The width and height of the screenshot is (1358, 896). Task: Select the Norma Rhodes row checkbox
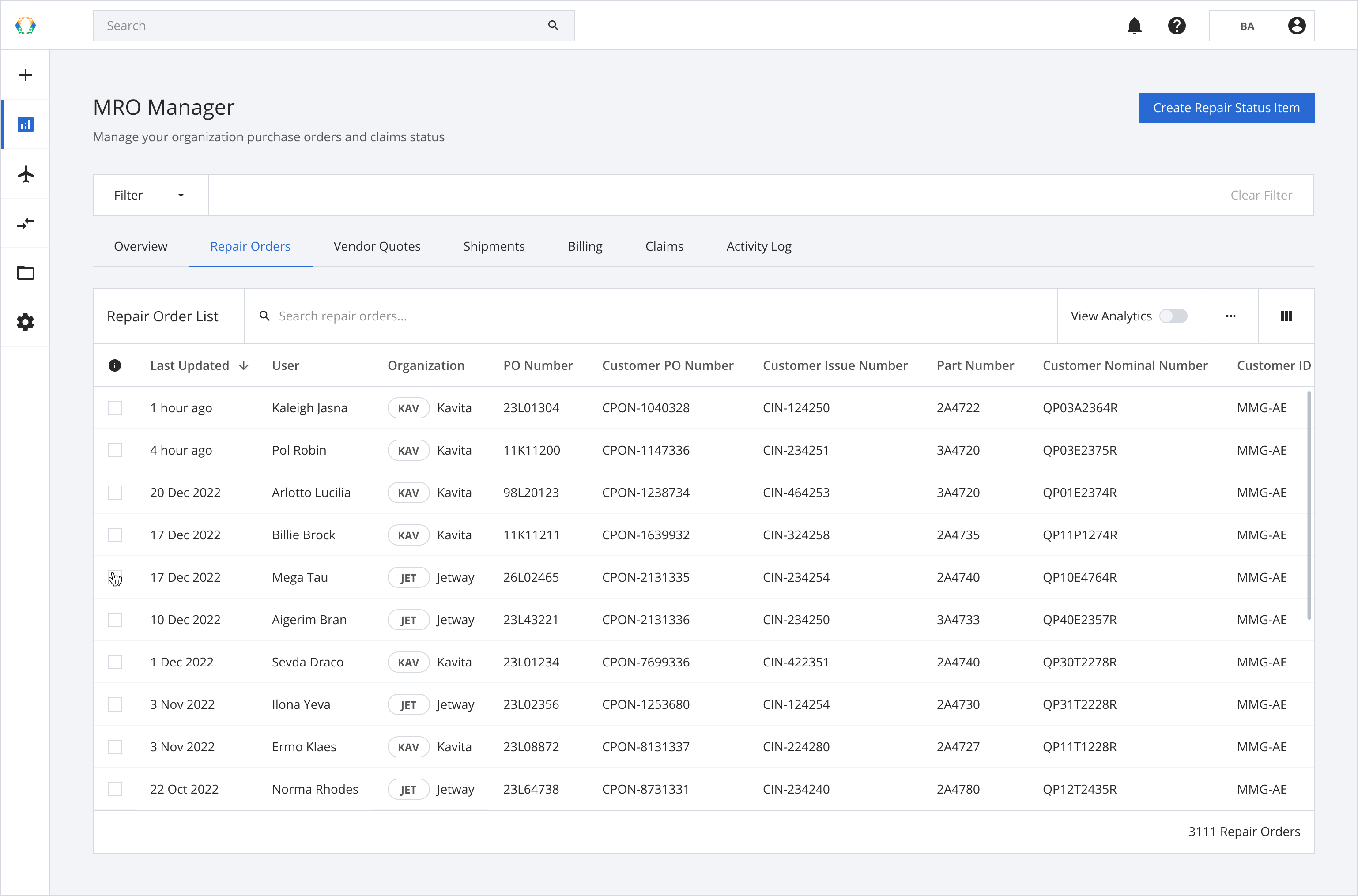click(x=114, y=790)
